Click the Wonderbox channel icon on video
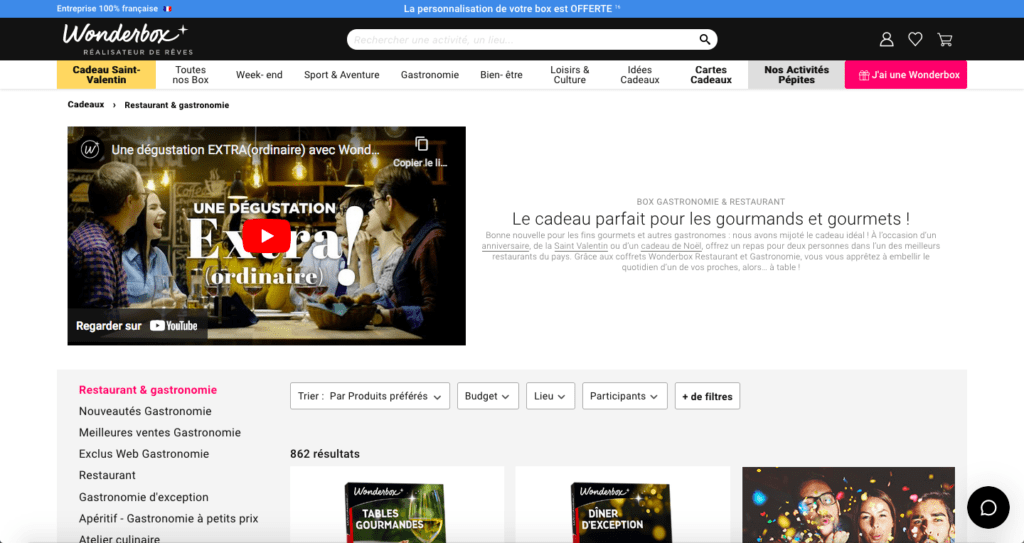The height and width of the screenshot is (543, 1024). coord(90,150)
